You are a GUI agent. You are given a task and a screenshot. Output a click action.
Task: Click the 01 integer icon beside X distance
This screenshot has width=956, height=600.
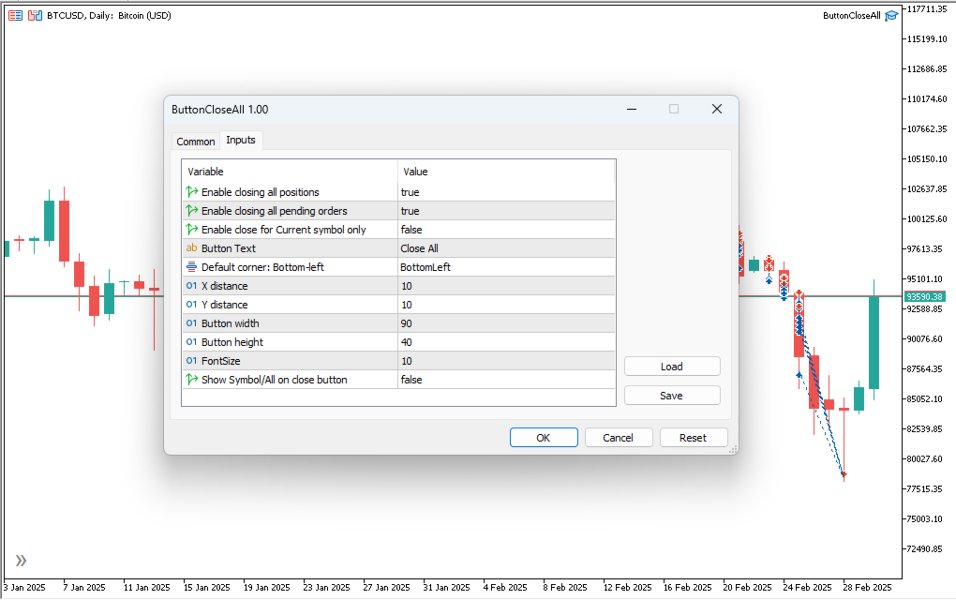[x=191, y=286]
